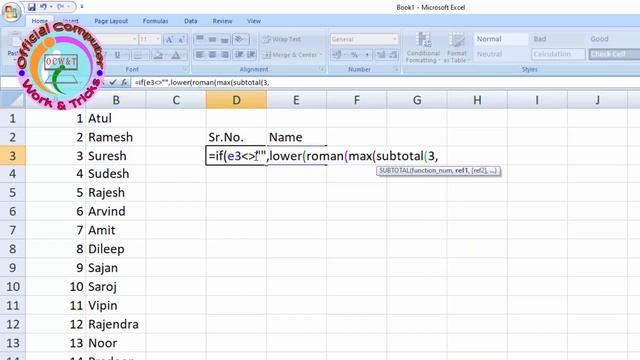The image size is (640, 360).
Task: Align text left in cell
Action: click(x=200, y=55)
